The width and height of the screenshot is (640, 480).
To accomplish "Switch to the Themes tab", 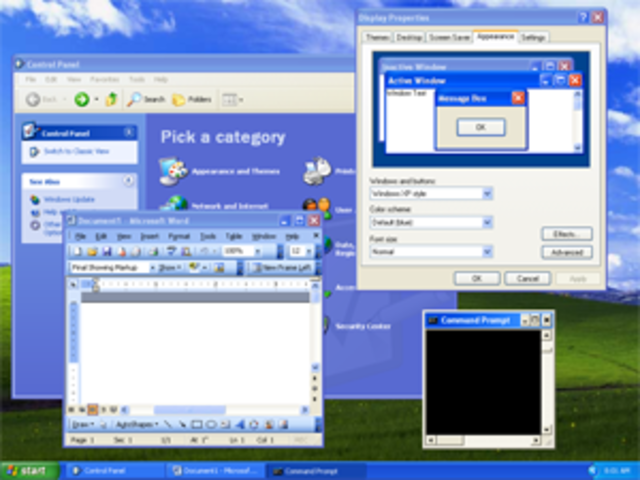I will click(377, 38).
